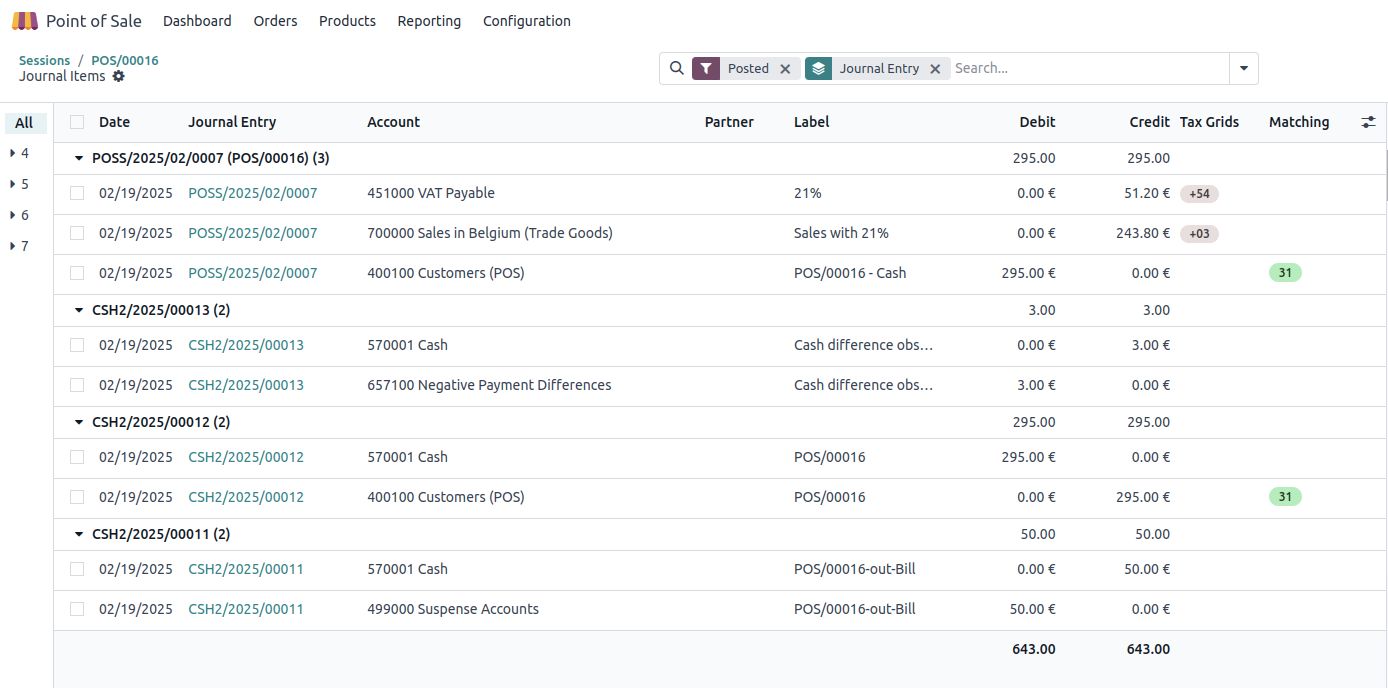Tick checkbox for the 451000 VAT Payable row
The width and height of the screenshot is (1388, 688).
point(77,193)
